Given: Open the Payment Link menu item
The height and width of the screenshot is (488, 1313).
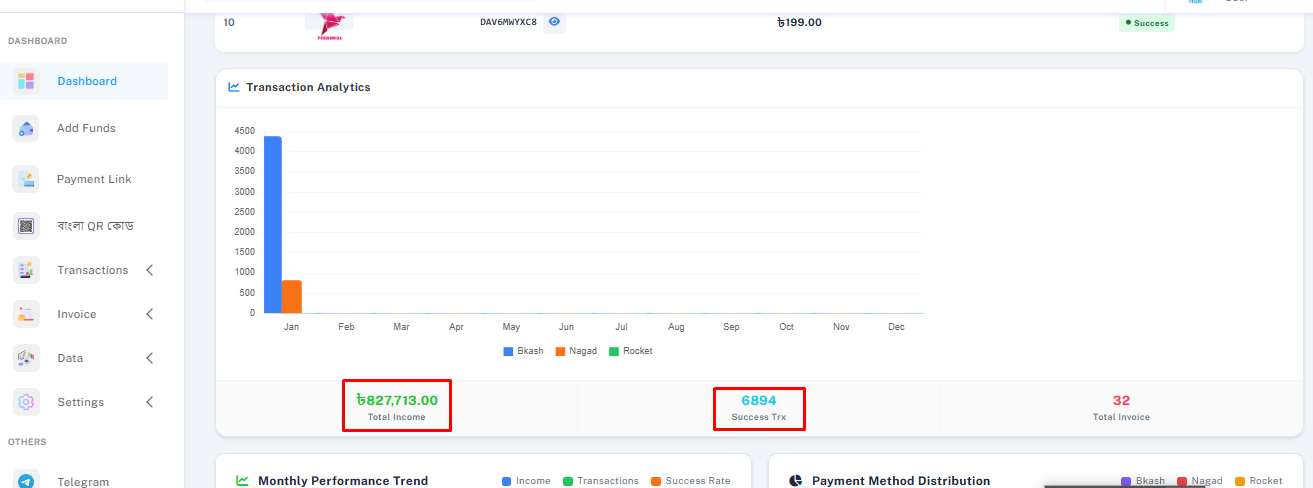Looking at the screenshot, I should click(x=94, y=179).
